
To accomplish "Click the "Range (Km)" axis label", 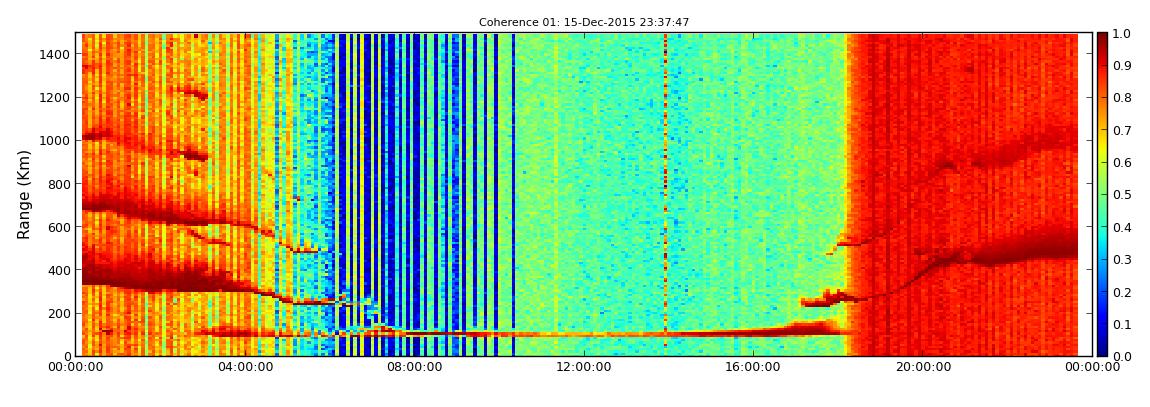I will (x=24, y=194).
